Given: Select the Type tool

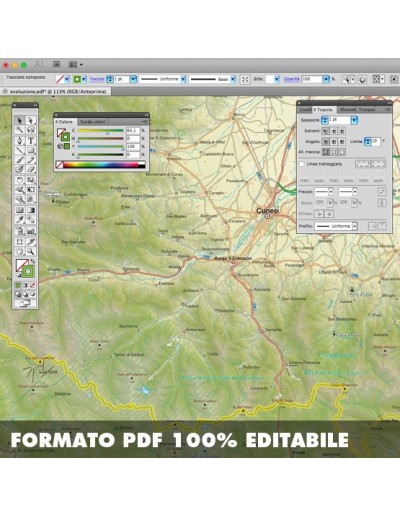Looking at the screenshot, I should (30, 140).
